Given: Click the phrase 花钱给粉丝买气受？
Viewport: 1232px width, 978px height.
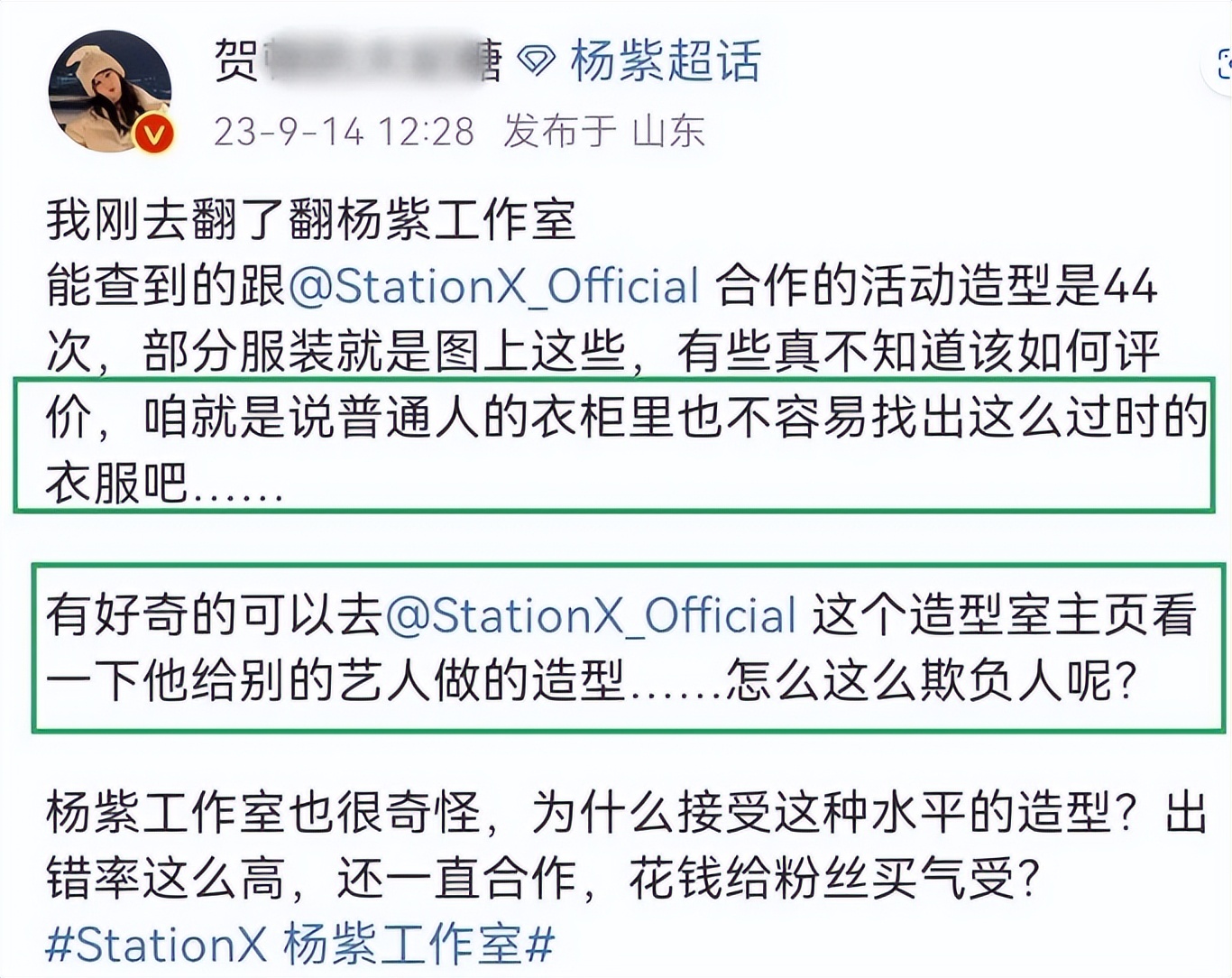Looking at the screenshot, I should [x=834, y=879].
